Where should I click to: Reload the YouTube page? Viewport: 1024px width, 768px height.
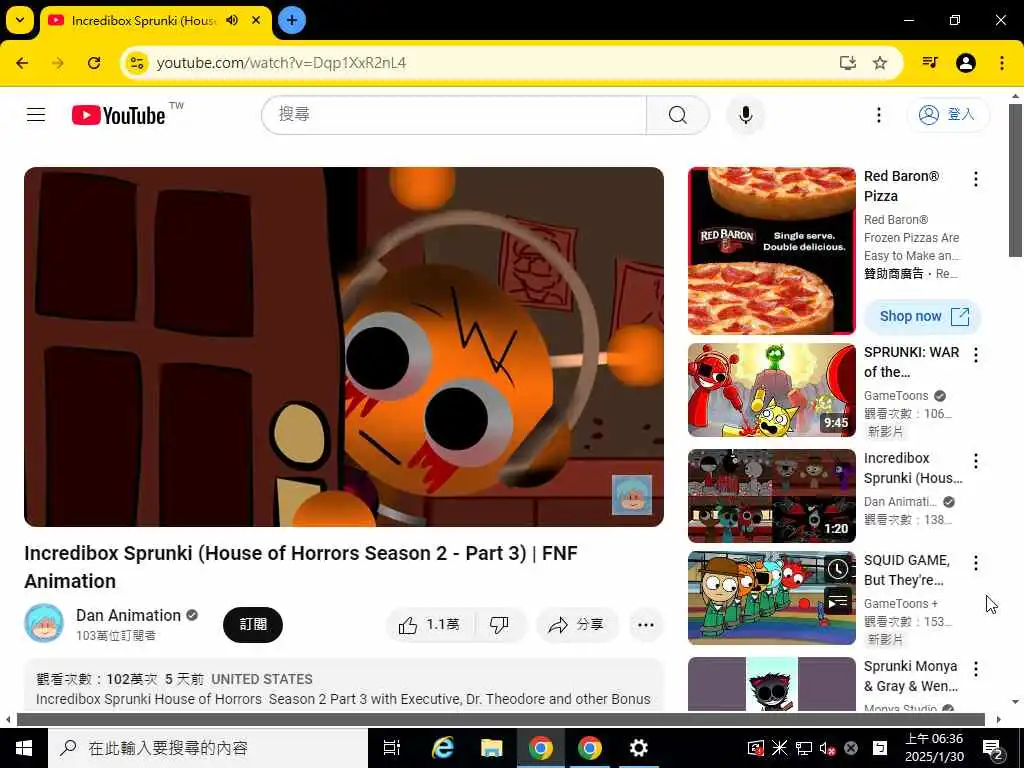pos(94,63)
